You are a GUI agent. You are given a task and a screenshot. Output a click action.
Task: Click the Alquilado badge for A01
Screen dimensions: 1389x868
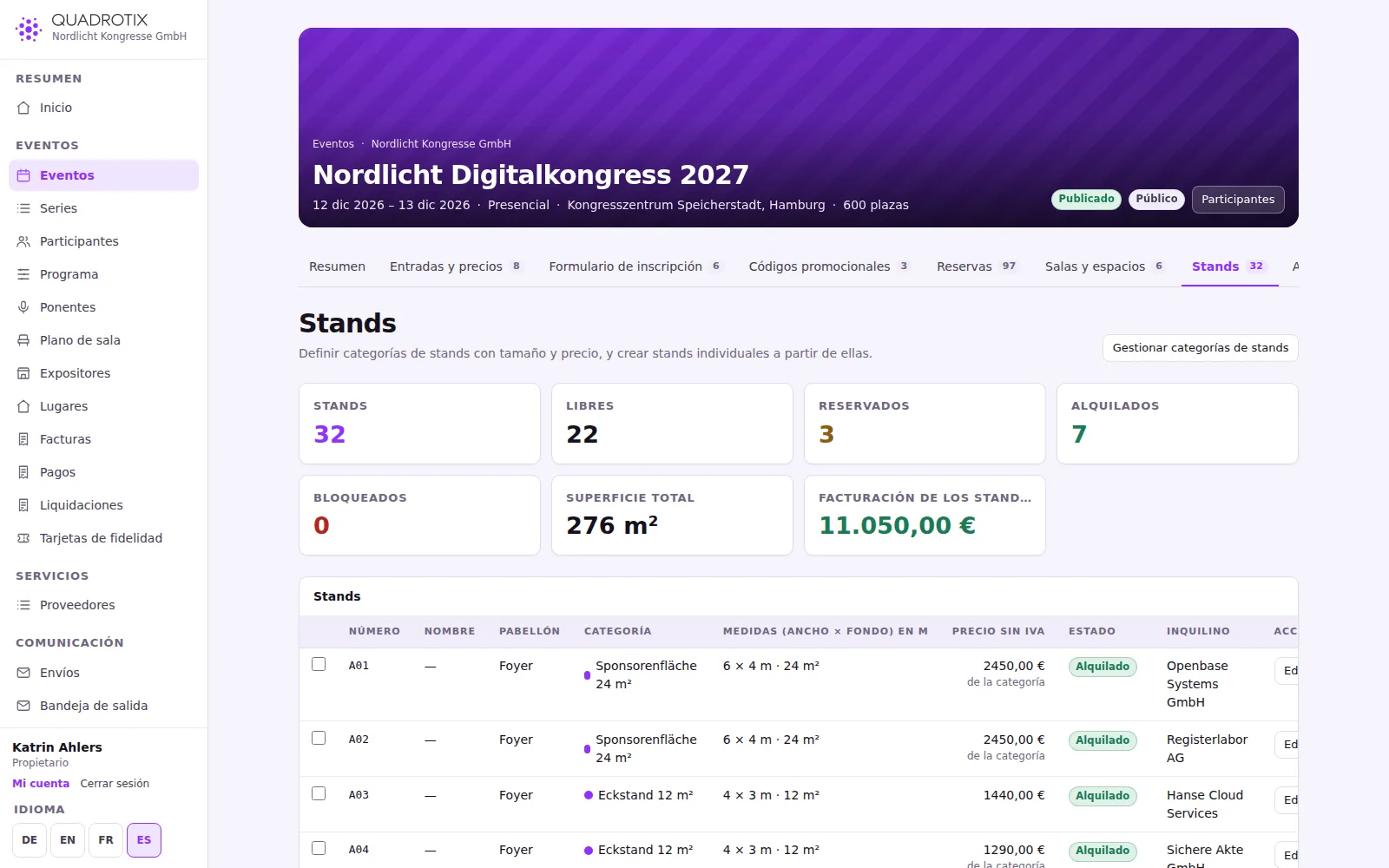1103,667
